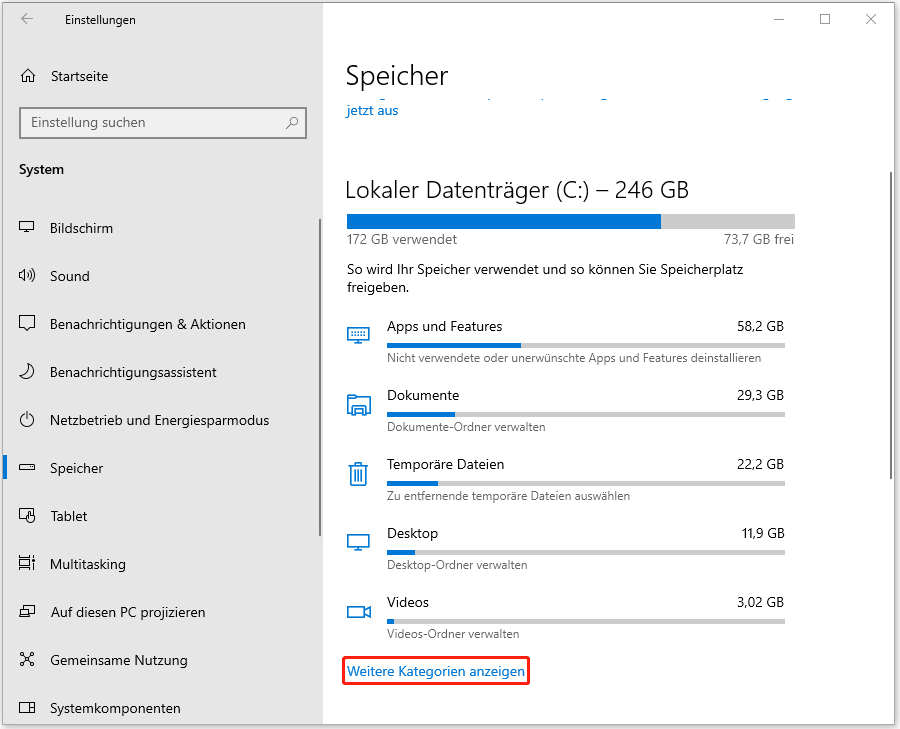Maximize the Einstellungen window
This screenshot has width=900, height=729.
coord(825,19)
